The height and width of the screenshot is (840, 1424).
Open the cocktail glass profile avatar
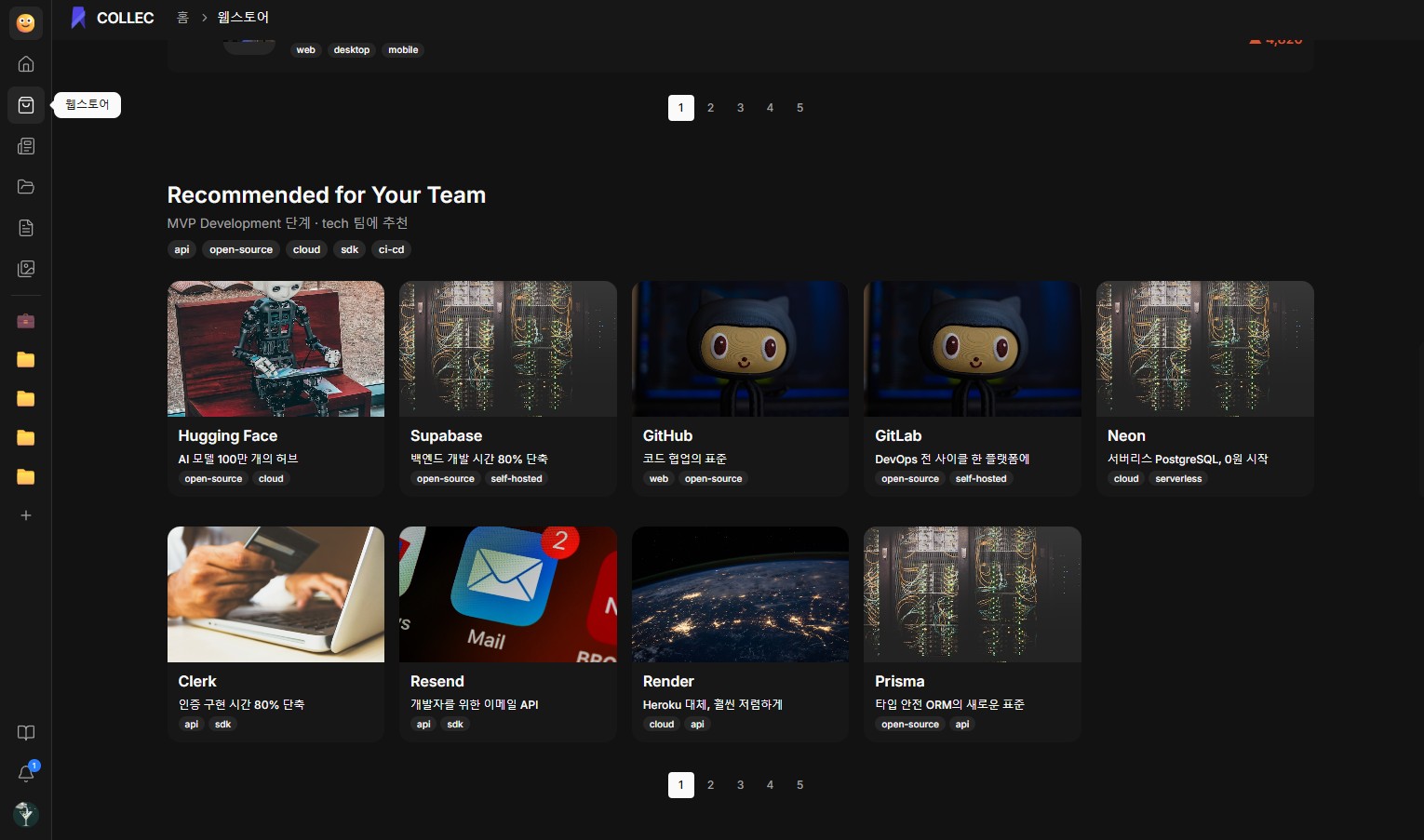[x=26, y=814]
